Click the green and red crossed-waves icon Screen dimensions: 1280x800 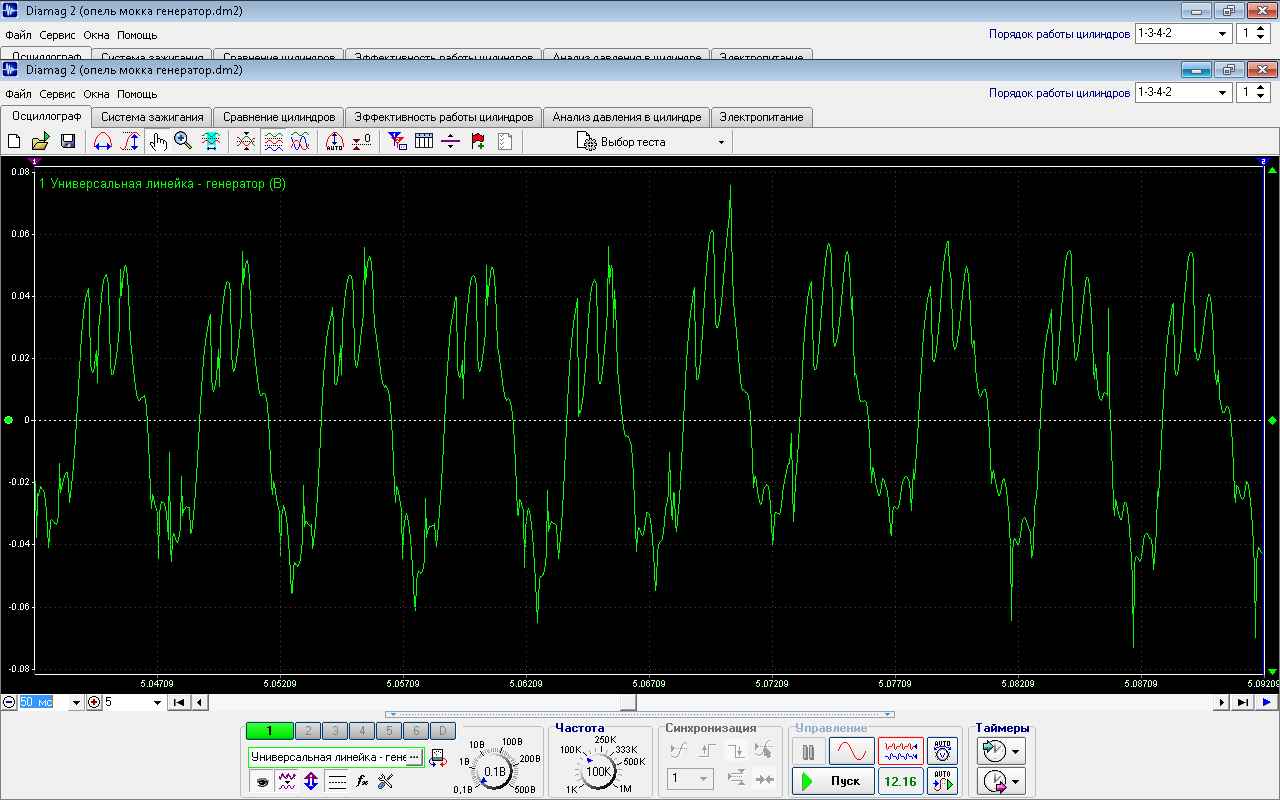246,142
